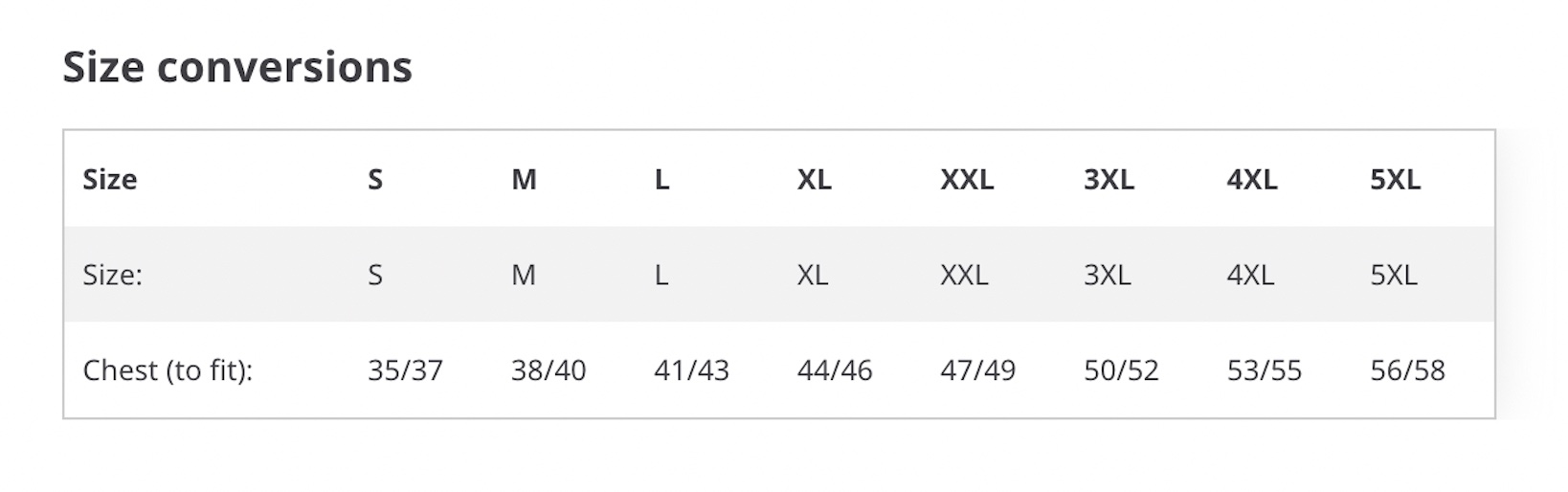Click the bold XL column header

coord(814,179)
